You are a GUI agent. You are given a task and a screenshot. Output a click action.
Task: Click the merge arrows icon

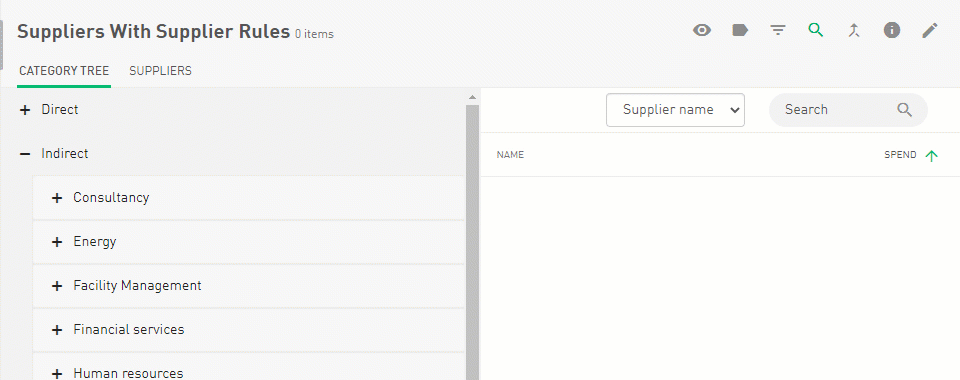(854, 30)
